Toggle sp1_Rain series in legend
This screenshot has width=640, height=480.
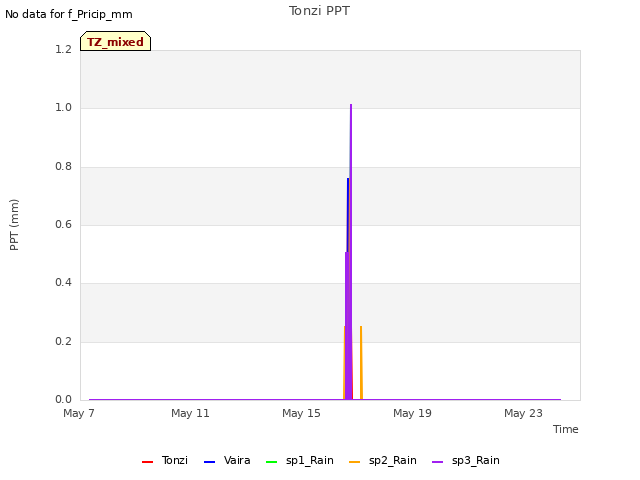point(300,460)
